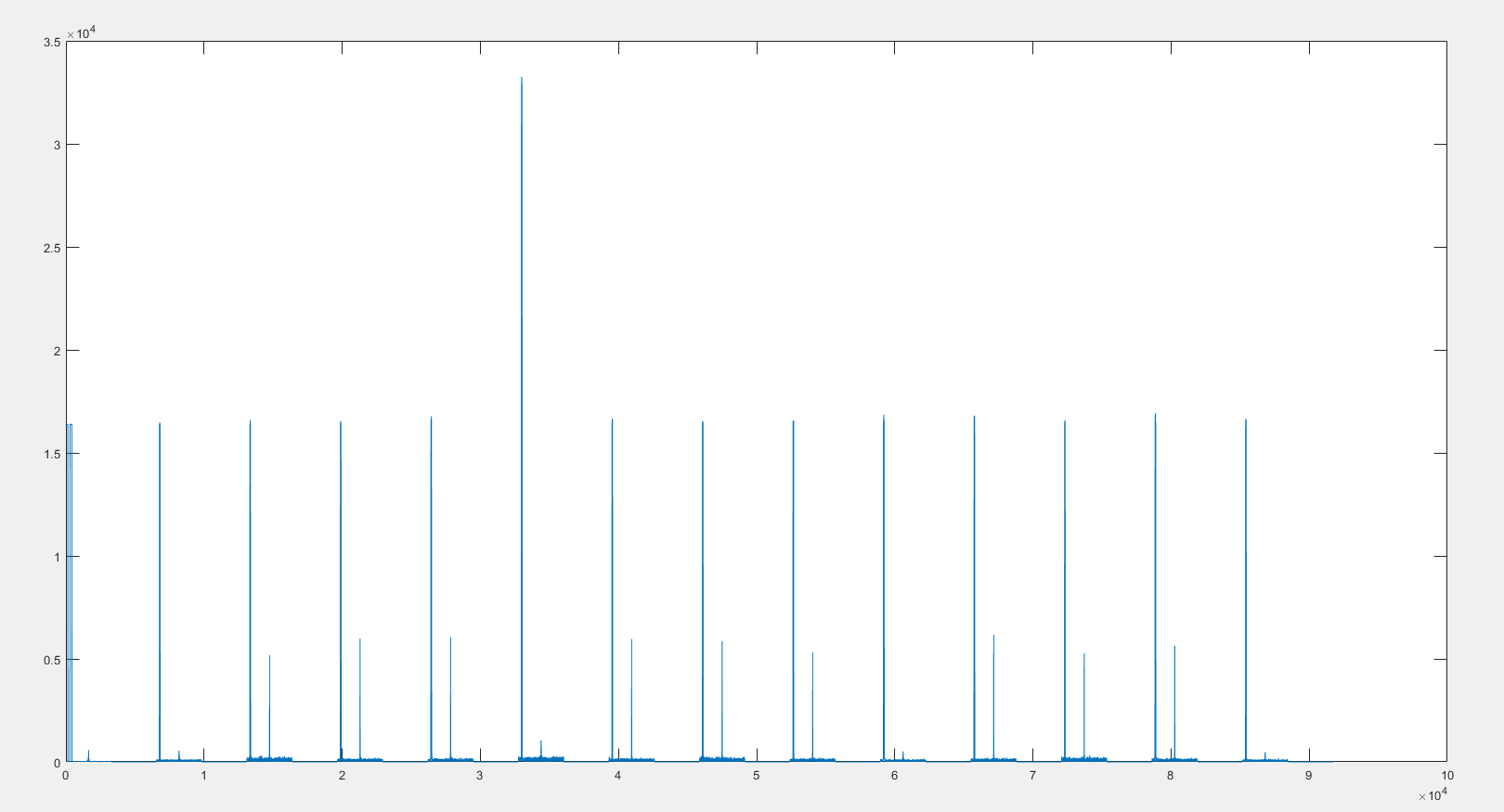Select the x-axis tick label 3

[x=480, y=776]
